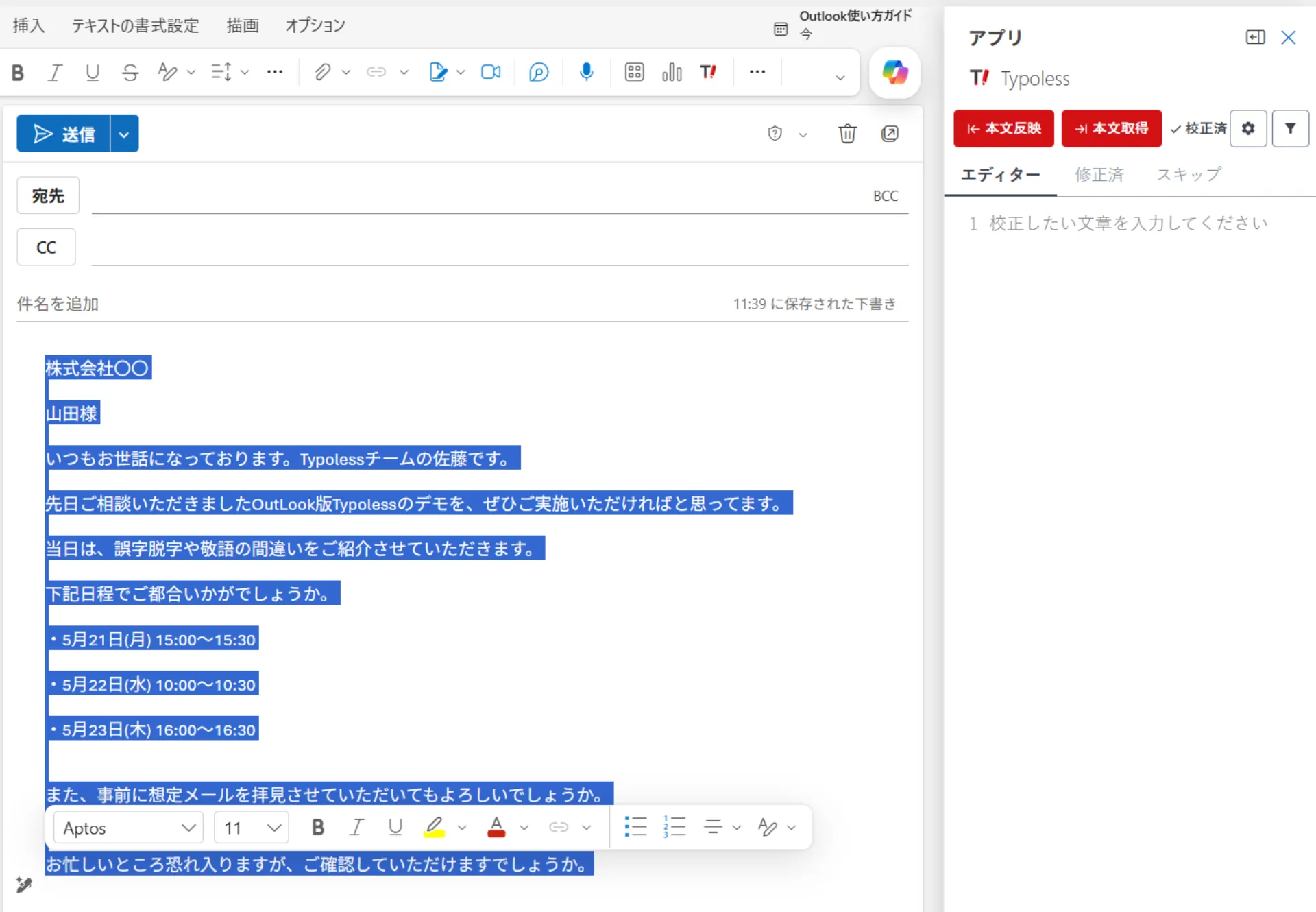Toggle italic in the floating format bar
Viewport: 1316px width, 912px height.
356,828
